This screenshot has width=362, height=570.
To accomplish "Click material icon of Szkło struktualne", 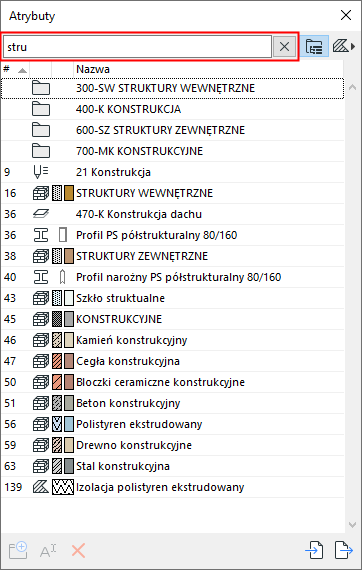I will 41,298.
